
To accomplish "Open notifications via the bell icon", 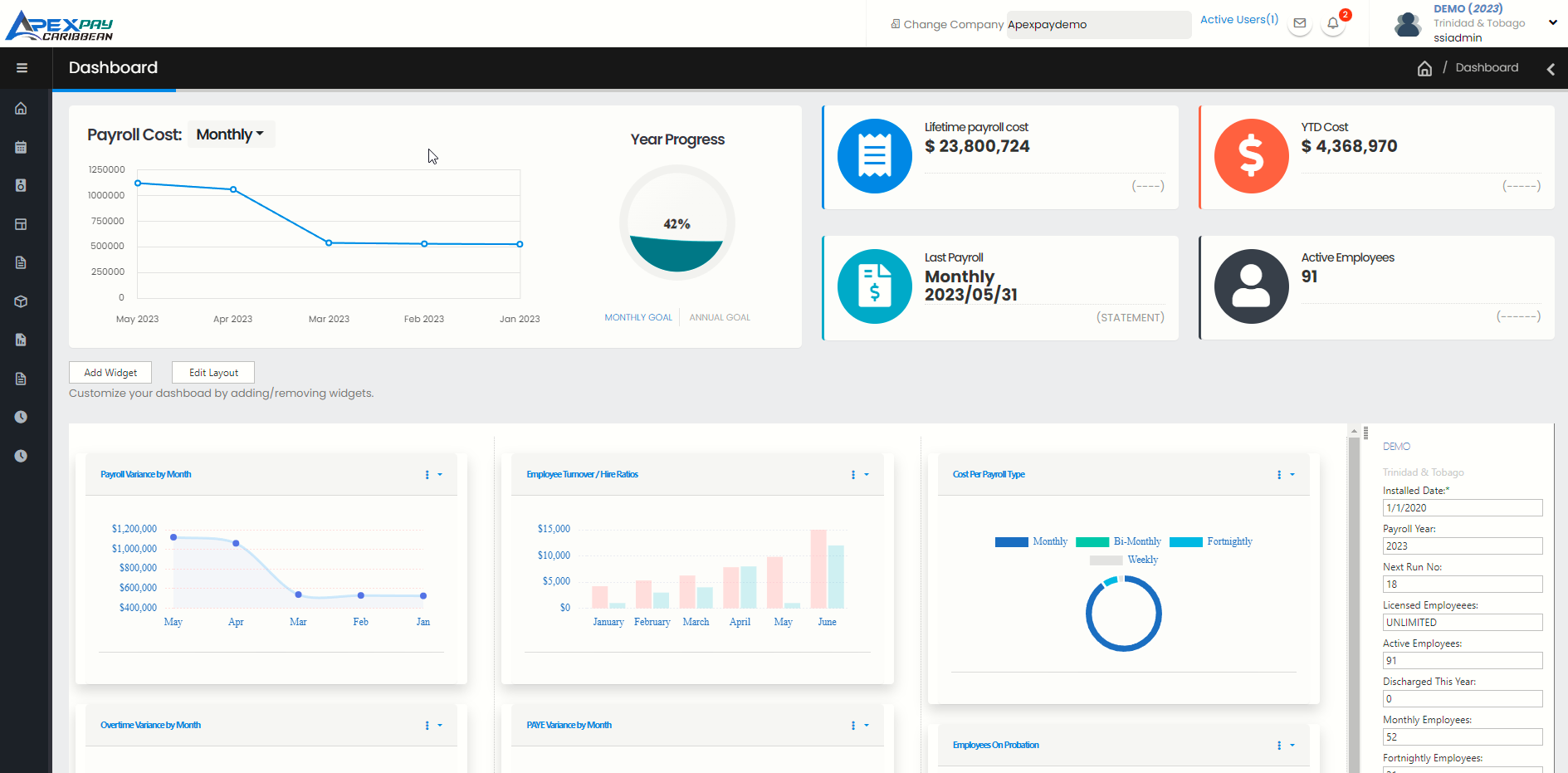I will point(1333,23).
